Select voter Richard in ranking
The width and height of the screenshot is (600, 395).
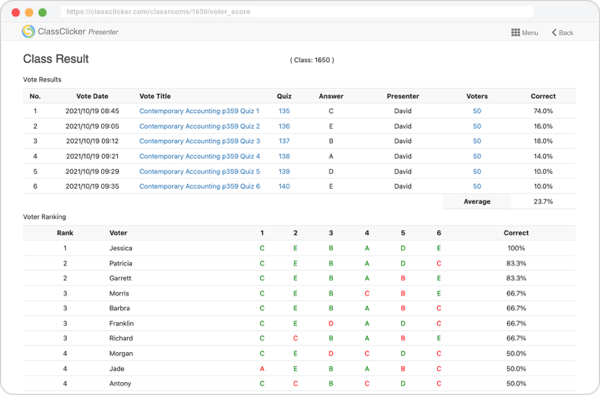[x=121, y=338]
